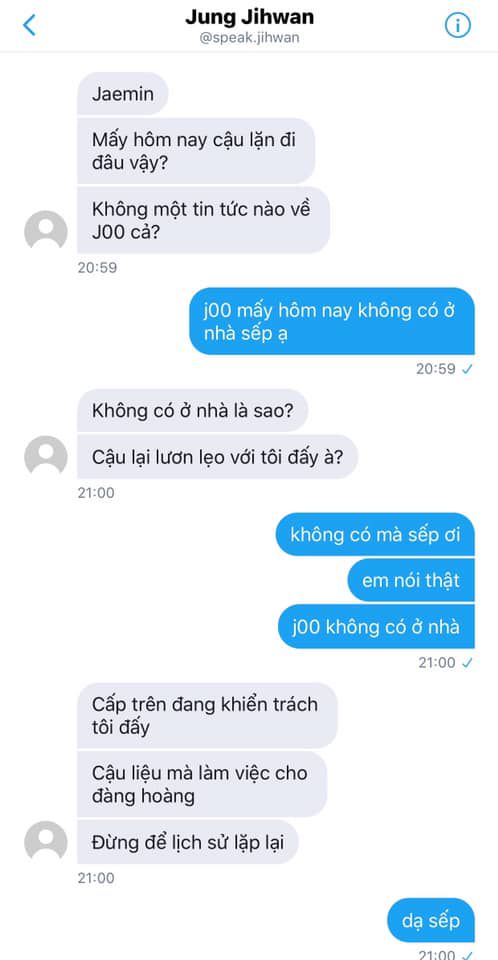498x960 pixels.
Task: Select the blue "j00 mấy hôm nay không có ở nhà" bubble
Action: pos(331,321)
